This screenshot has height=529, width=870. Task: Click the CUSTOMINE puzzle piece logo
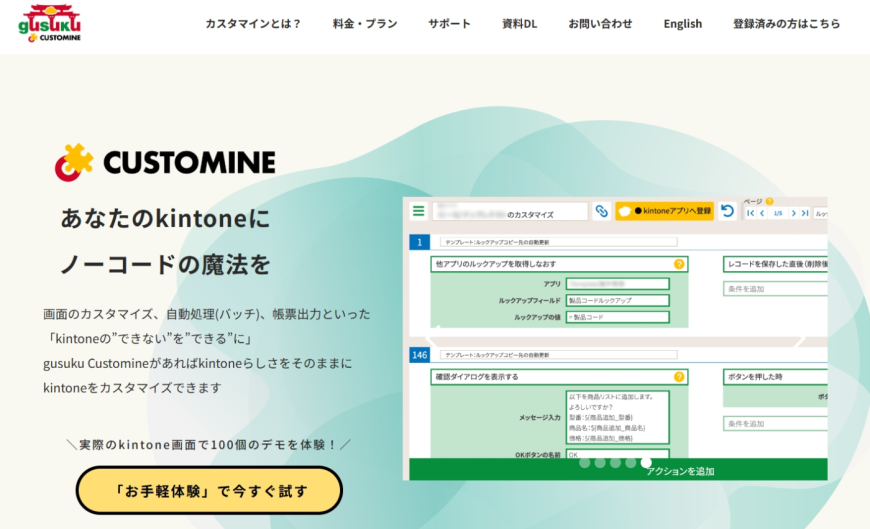[x=73, y=162]
